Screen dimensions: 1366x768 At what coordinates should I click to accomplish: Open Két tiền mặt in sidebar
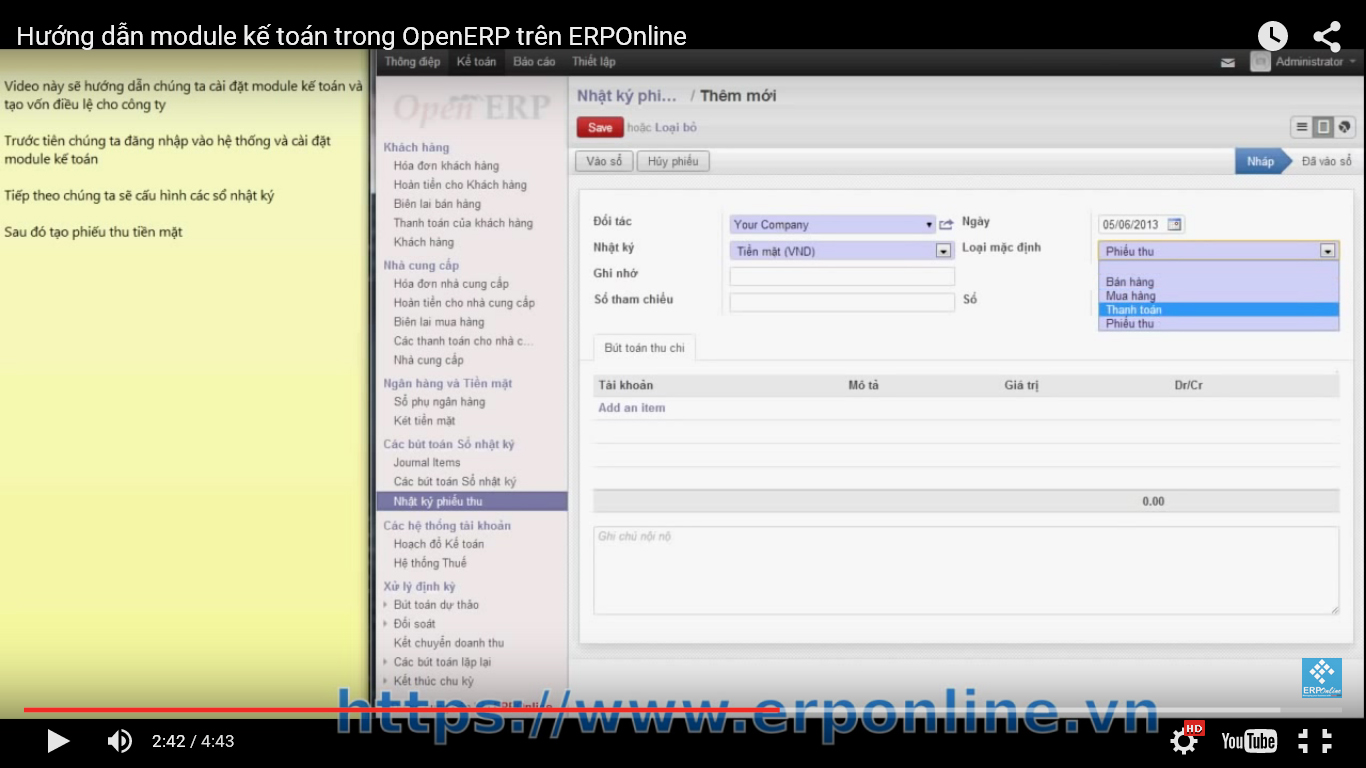[424, 421]
